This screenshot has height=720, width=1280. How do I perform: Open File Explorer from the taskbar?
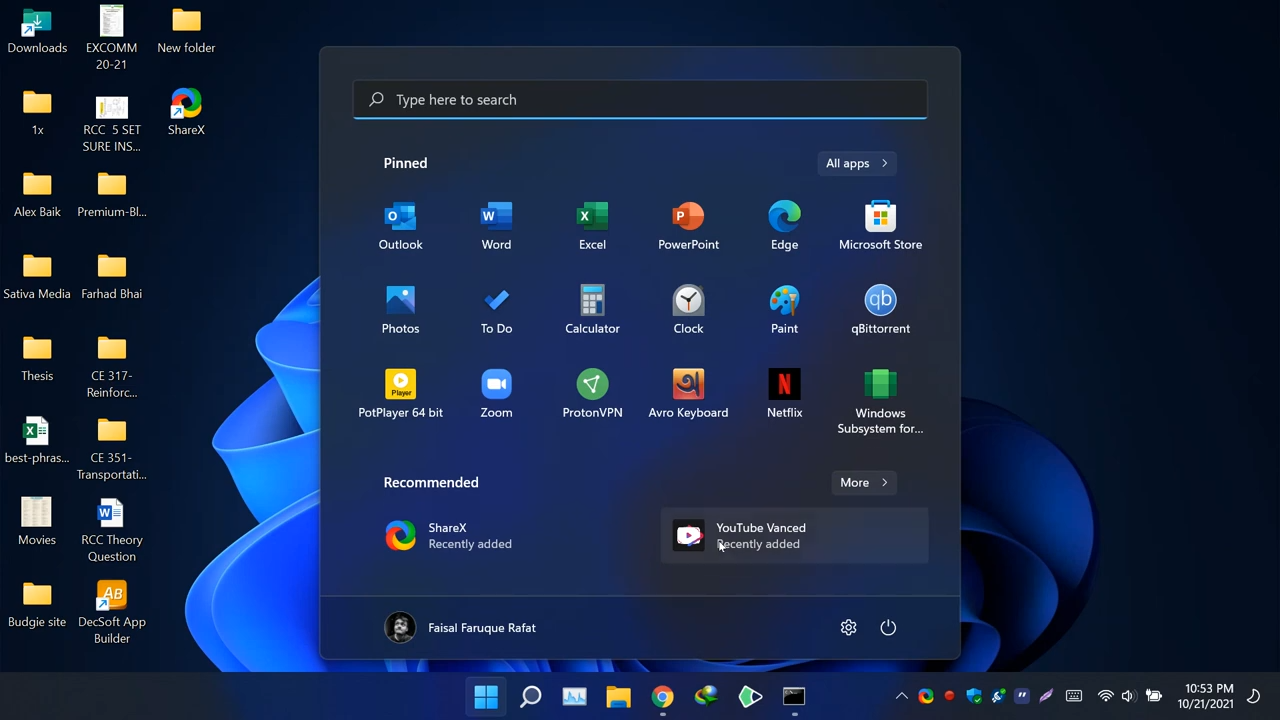618,696
